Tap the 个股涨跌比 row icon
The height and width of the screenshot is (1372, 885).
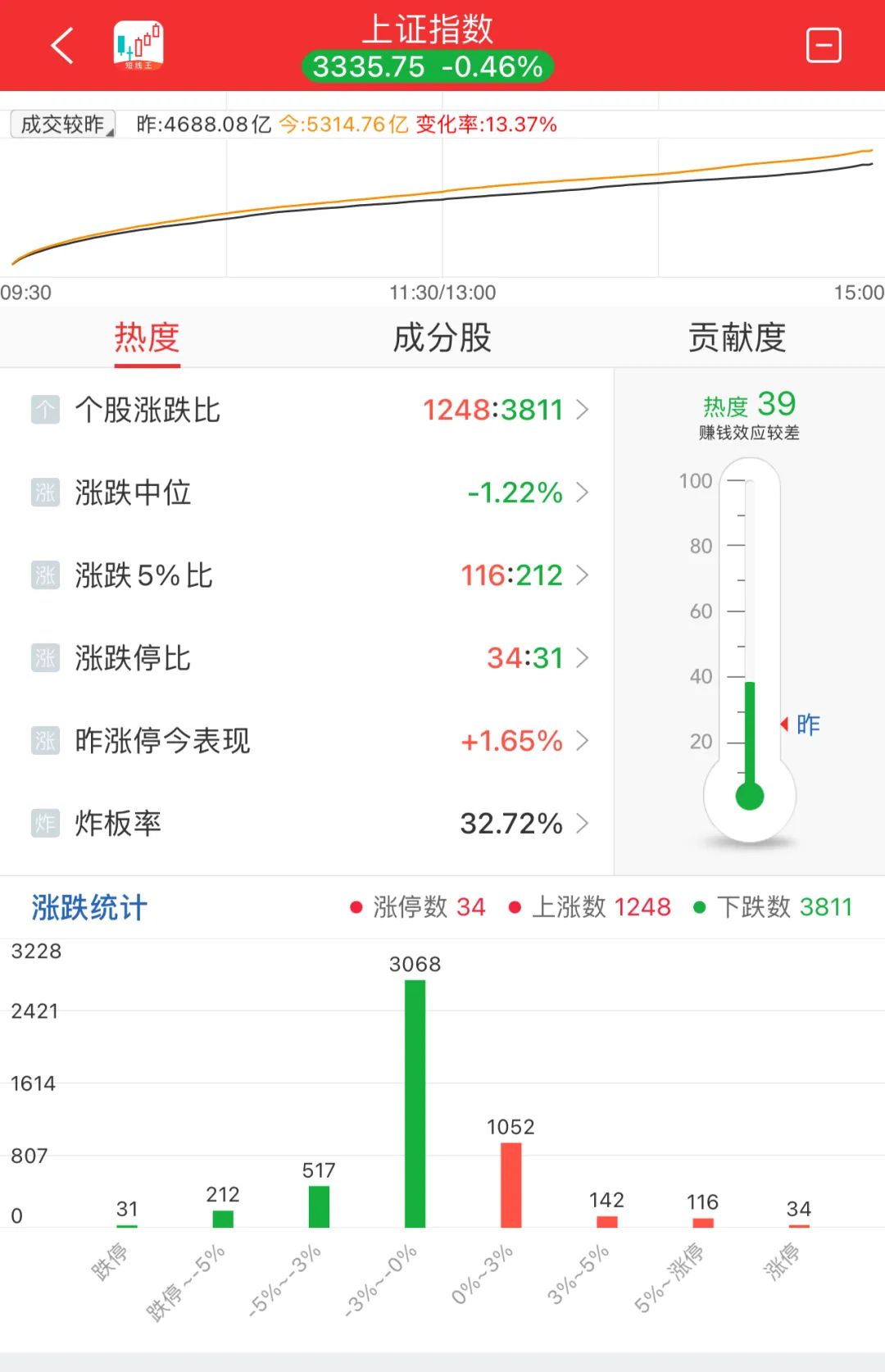(x=45, y=409)
